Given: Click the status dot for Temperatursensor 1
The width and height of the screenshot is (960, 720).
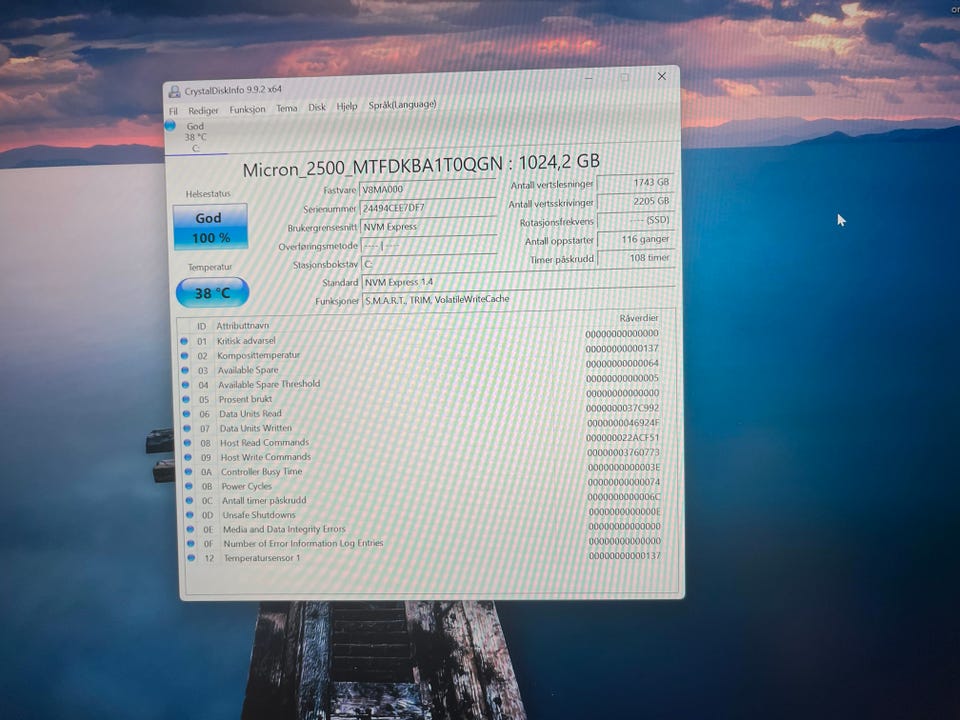Looking at the screenshot, I should pyautogui.click(x=192, y=558).
